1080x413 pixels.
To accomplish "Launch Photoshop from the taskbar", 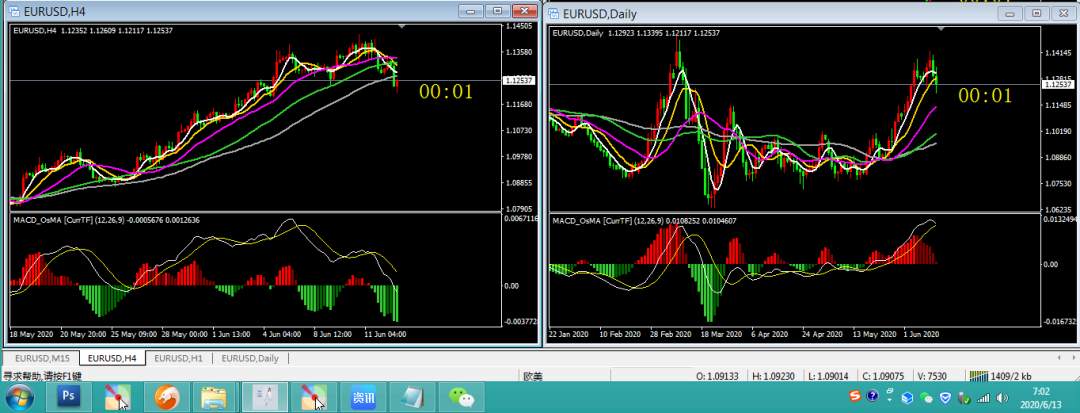I will pyautogui.click(x=68, y=397).
